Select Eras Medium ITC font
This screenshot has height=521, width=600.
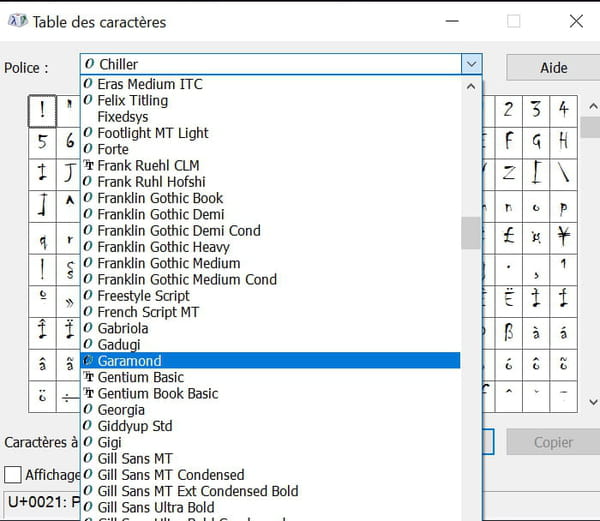[x=270, y=84]
